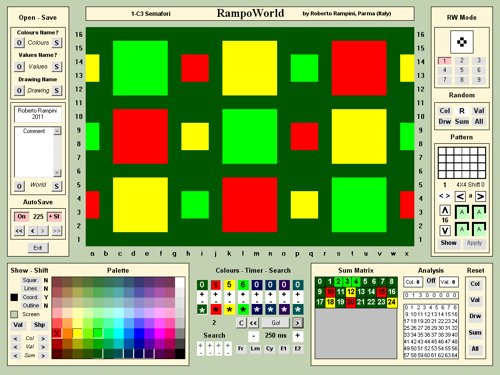500x375 pixels.
Task: Toggle the Analysis Off switch
Action: 431,281
